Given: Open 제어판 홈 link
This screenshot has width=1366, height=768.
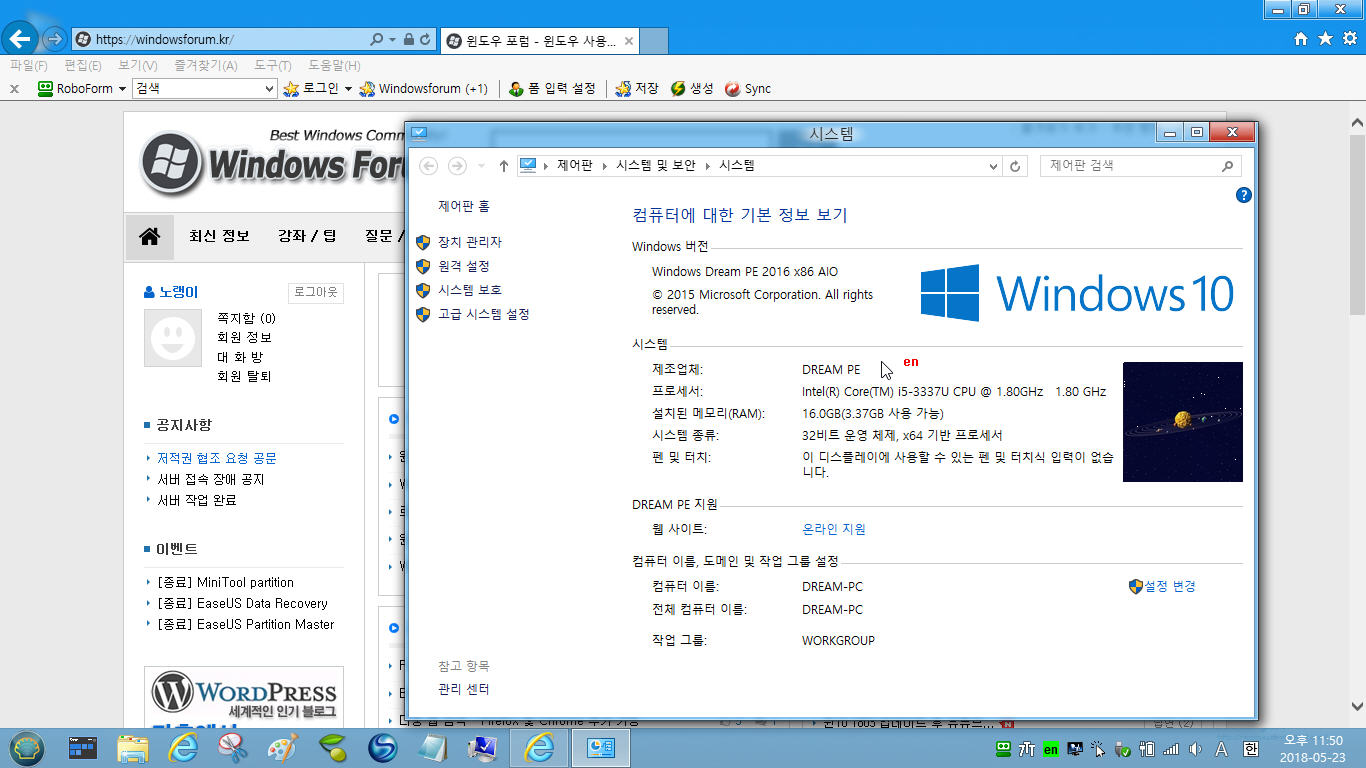Looking at the screenshot, I should [464, 206].
